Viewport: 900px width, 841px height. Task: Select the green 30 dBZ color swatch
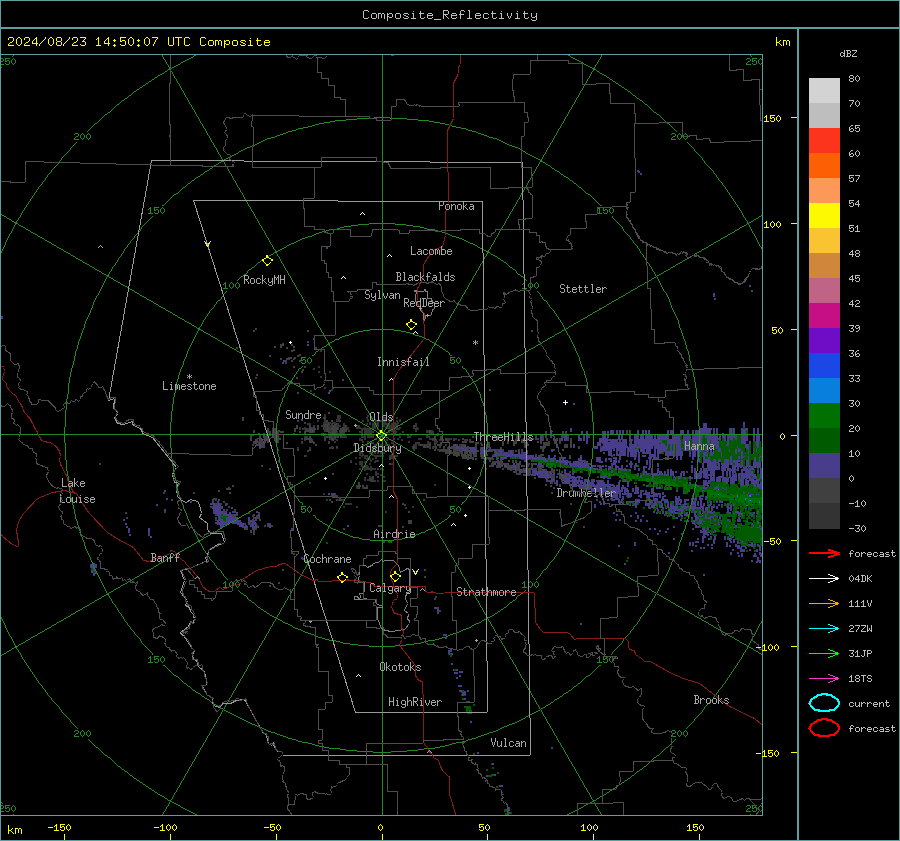[x=824, y=416]
